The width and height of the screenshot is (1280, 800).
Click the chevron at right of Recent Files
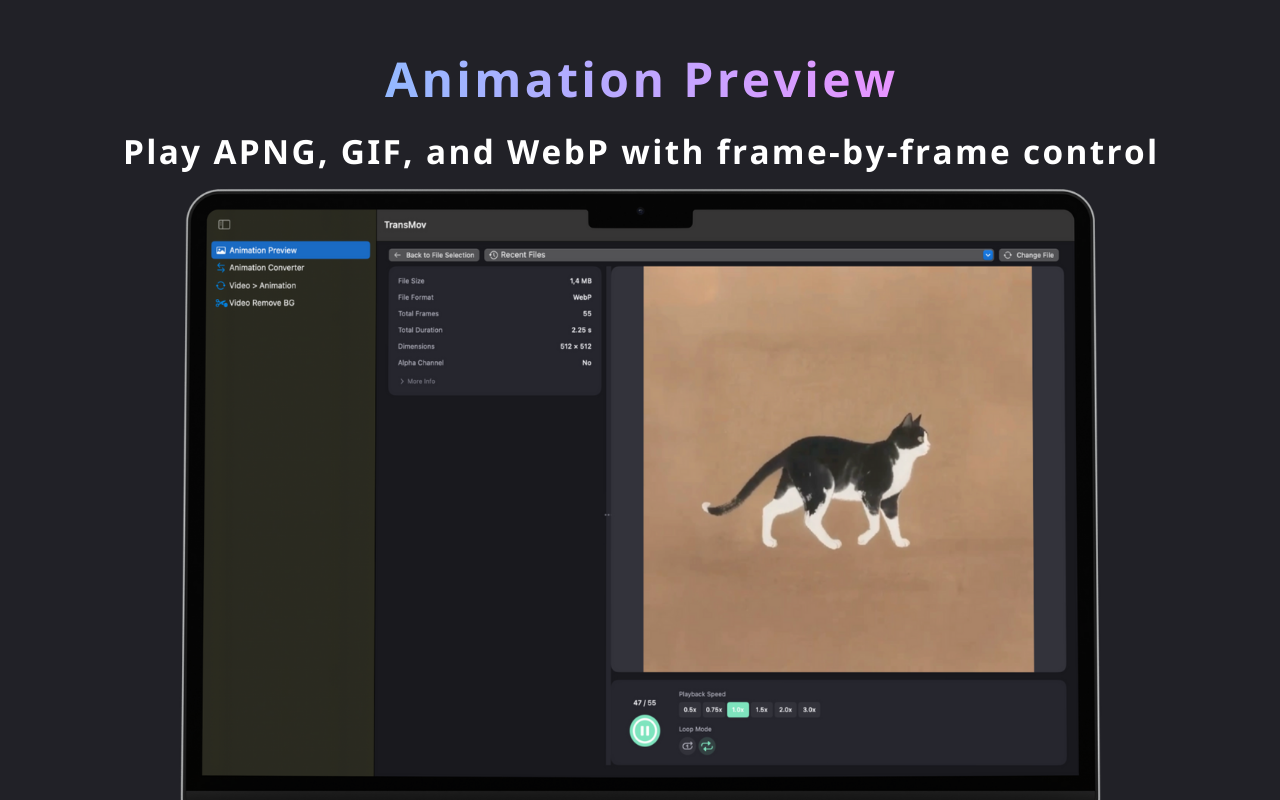(x=988, y=254)
